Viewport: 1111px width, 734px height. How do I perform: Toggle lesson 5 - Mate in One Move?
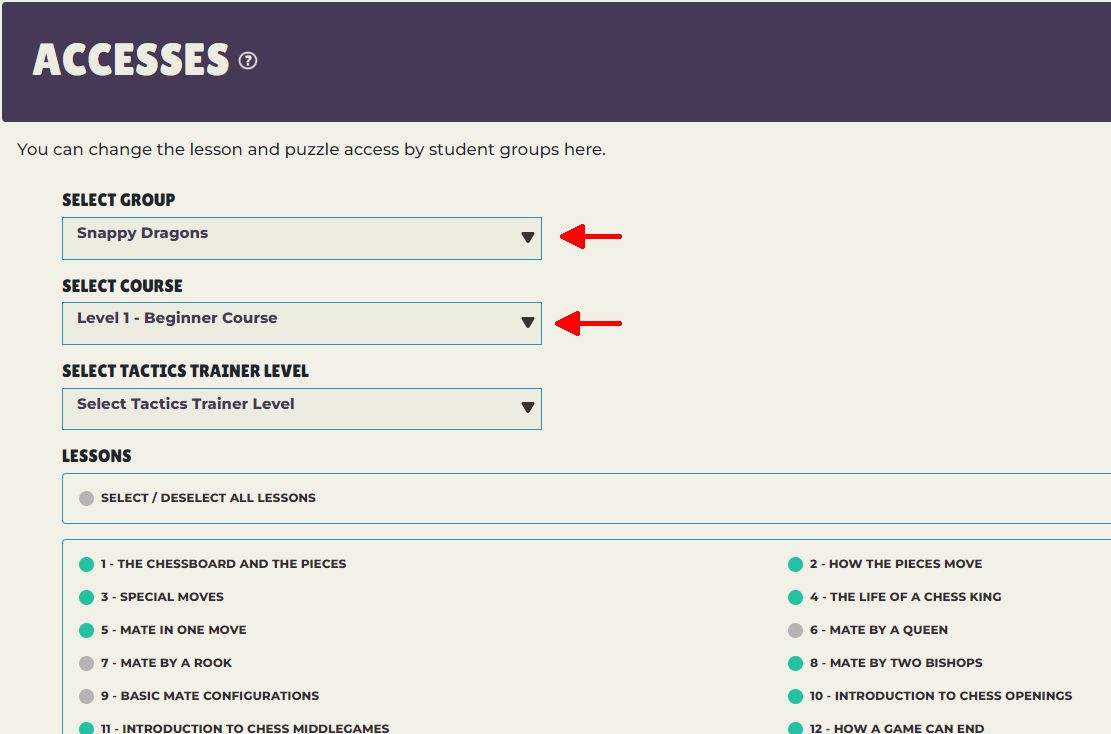tap(86, 629)
